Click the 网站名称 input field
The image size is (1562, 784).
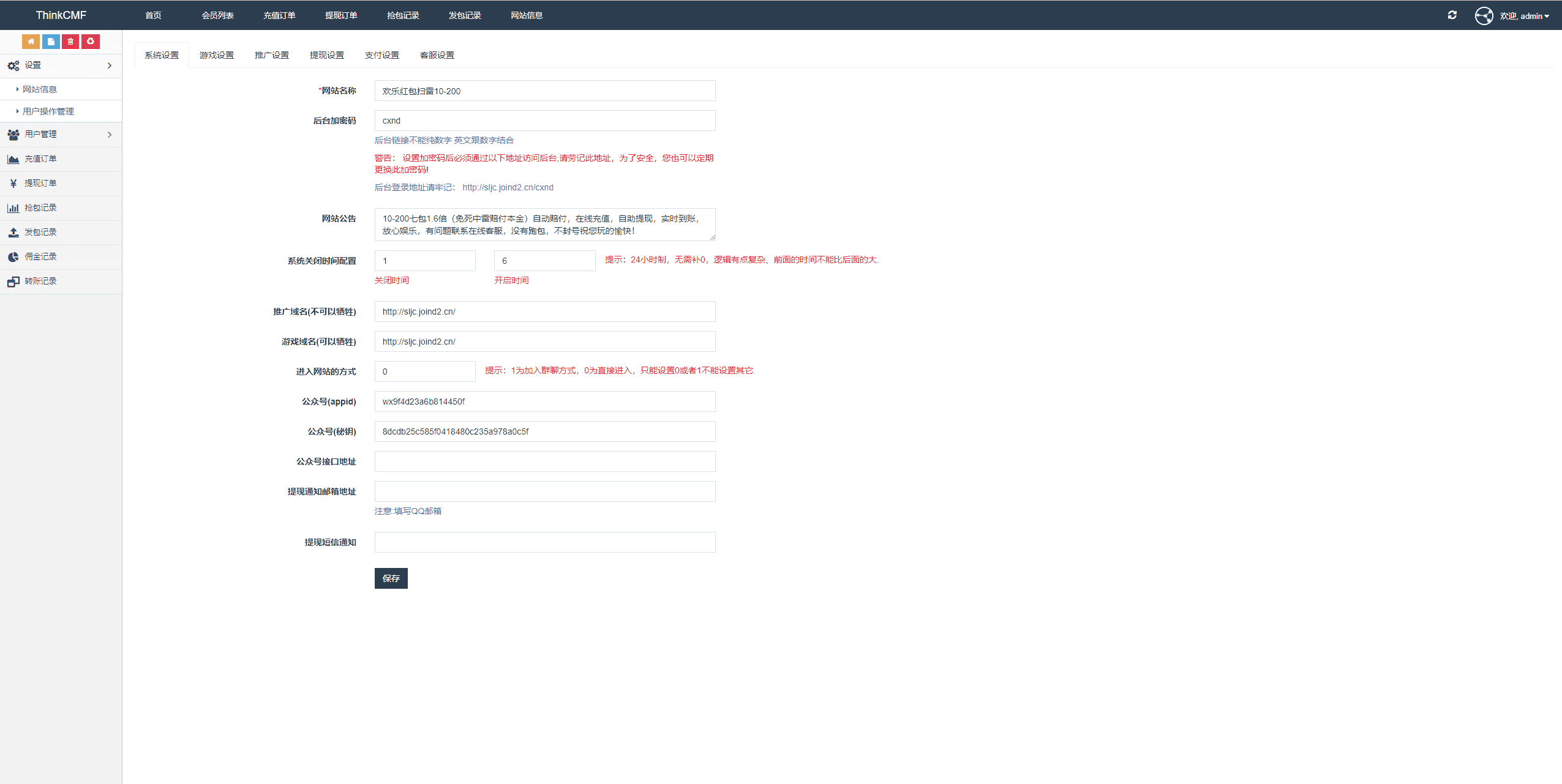click(x=544, y=91)
